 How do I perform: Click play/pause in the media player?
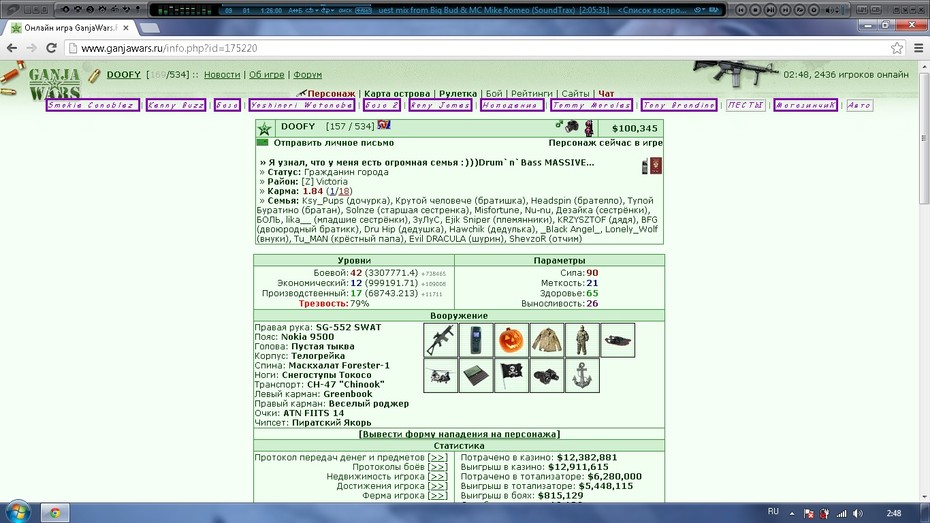point(770,10)
